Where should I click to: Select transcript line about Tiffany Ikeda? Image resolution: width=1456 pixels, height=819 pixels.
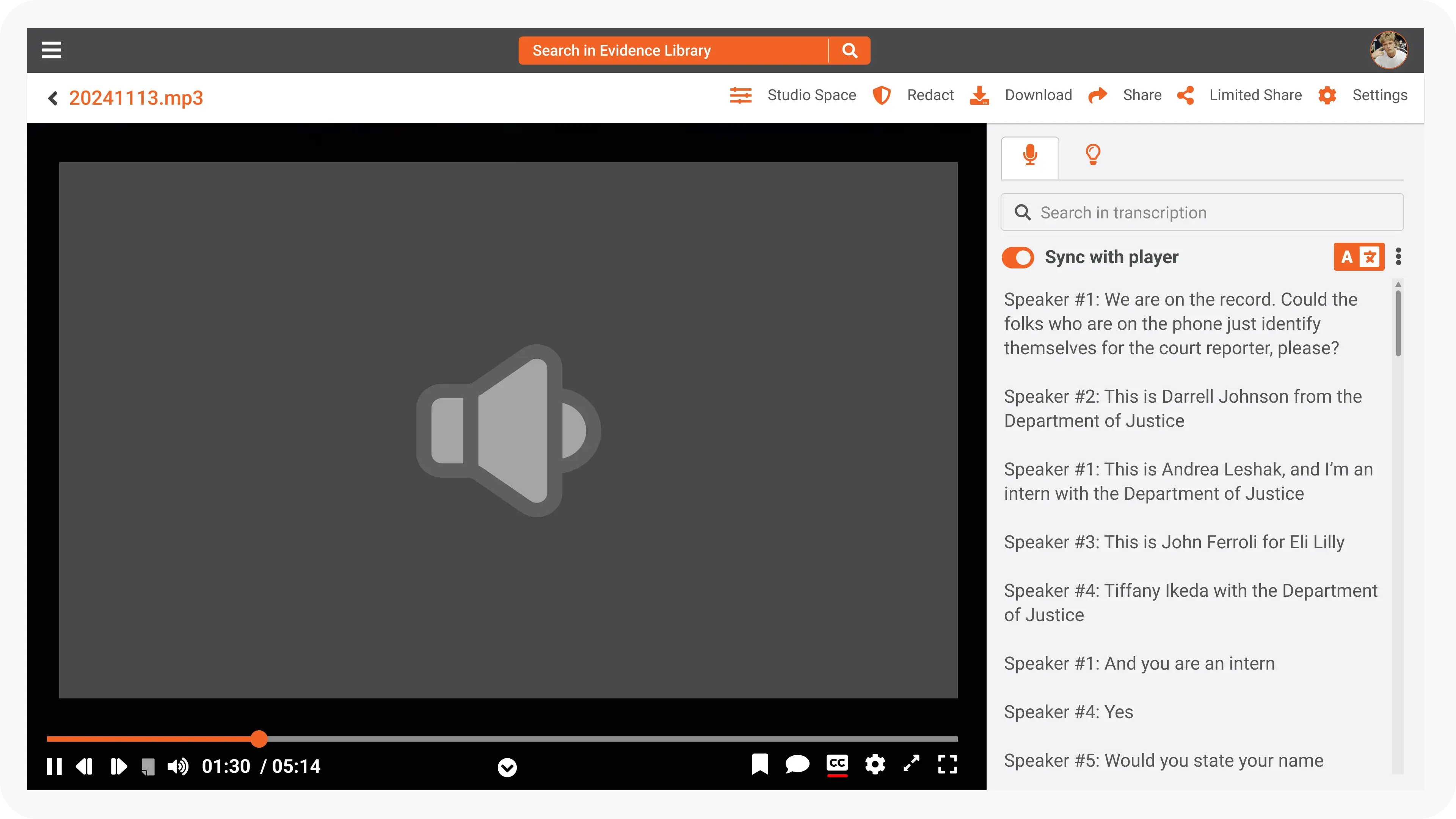[1190, 602]
